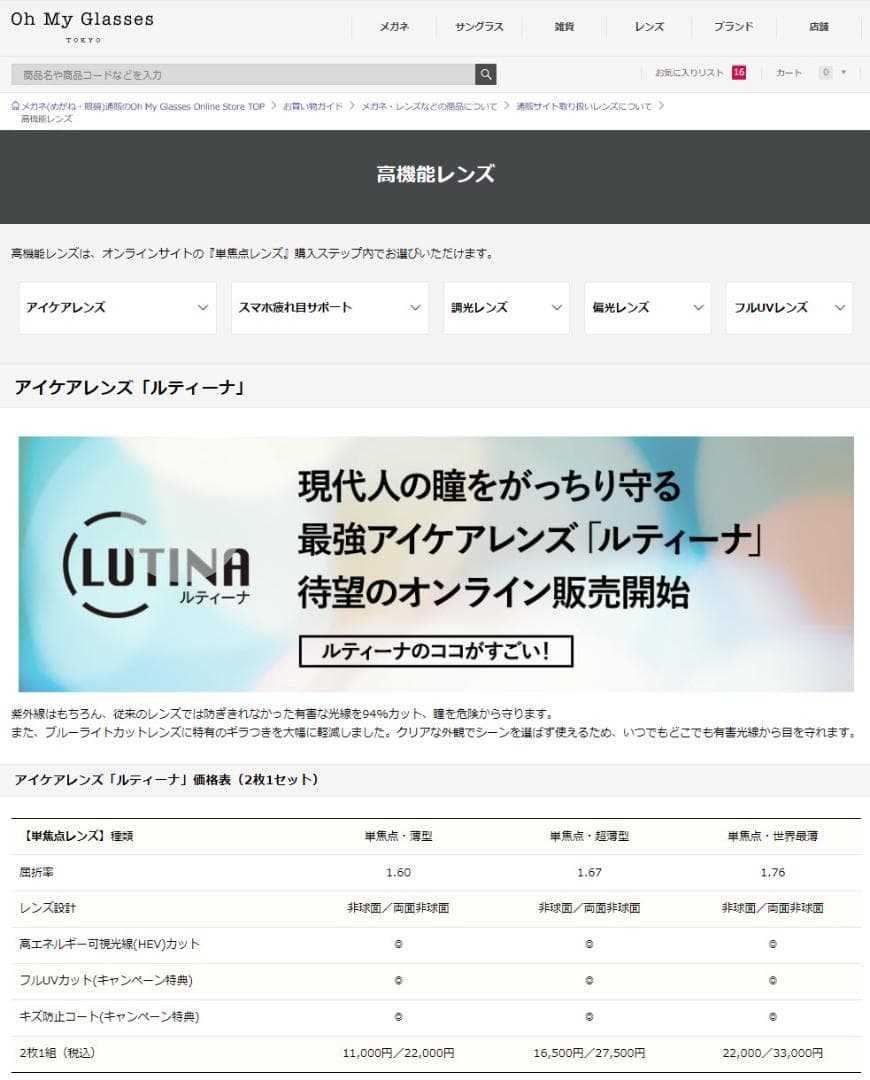The width and height of the screenshot is (870, 1080).
Task: Click the 高機能レンズ page title
Action: click(x=435, y=174)
